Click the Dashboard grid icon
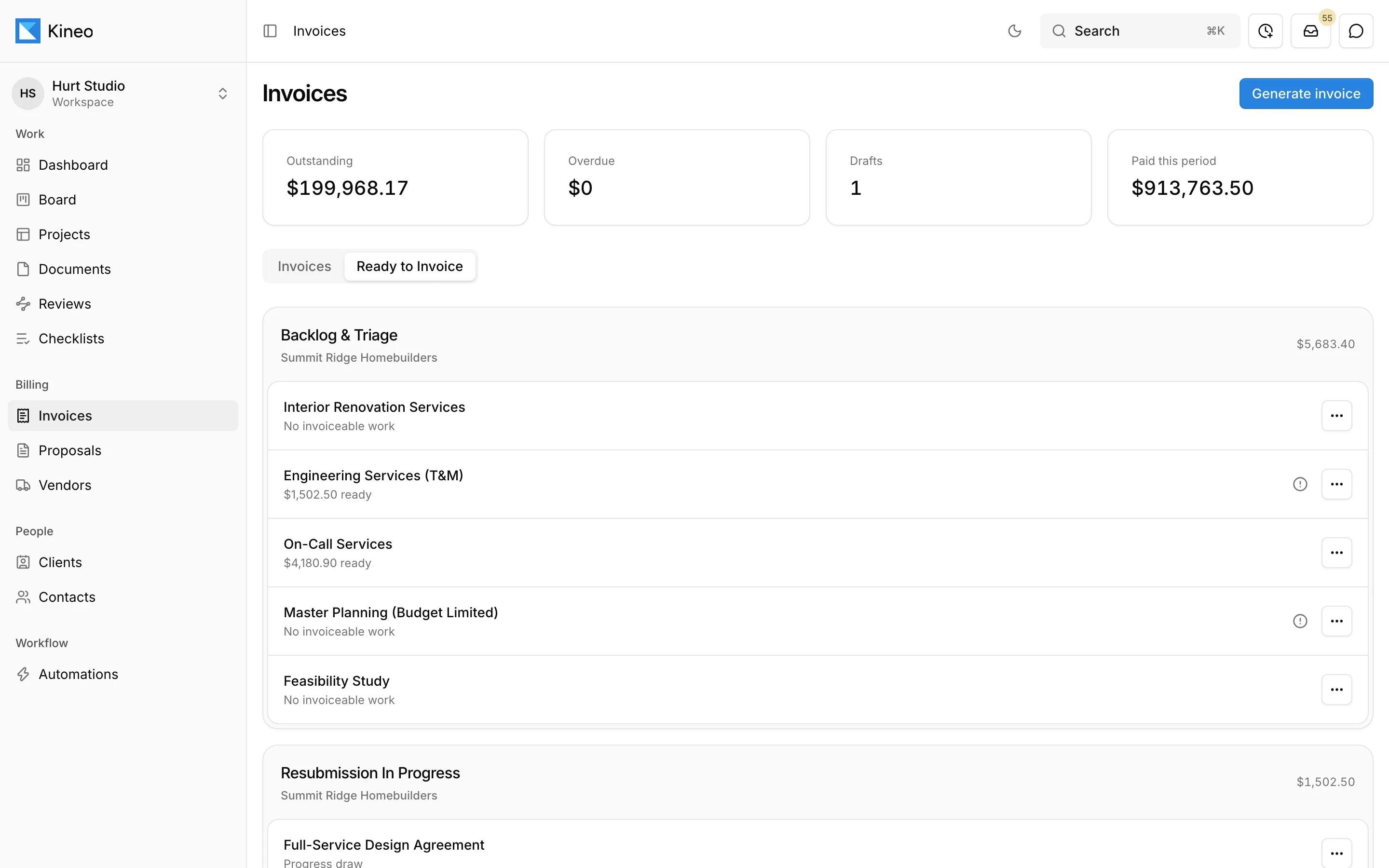The width and height of the screenshot is (1389, 868). tap(23, 165)
